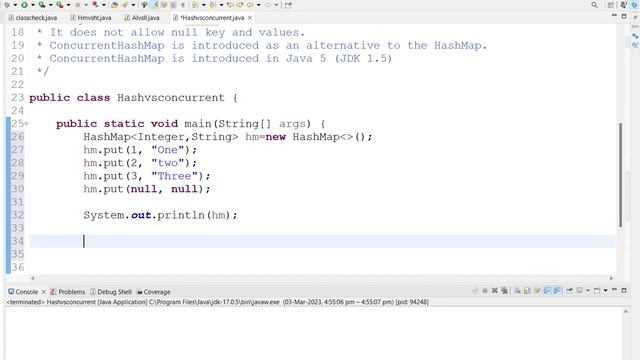Remove All Terminated Launches double X icon
The height and width of the screenshot is (360, 640).
[504, 291]
